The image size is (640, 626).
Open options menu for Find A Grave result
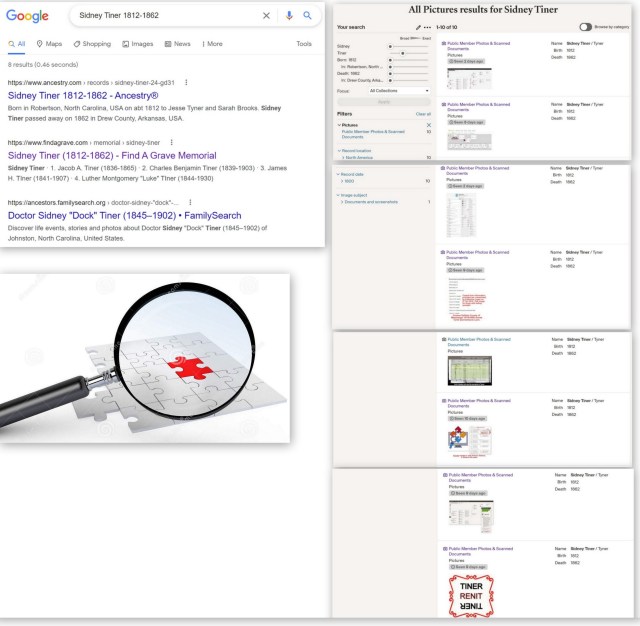click(172, 143)
